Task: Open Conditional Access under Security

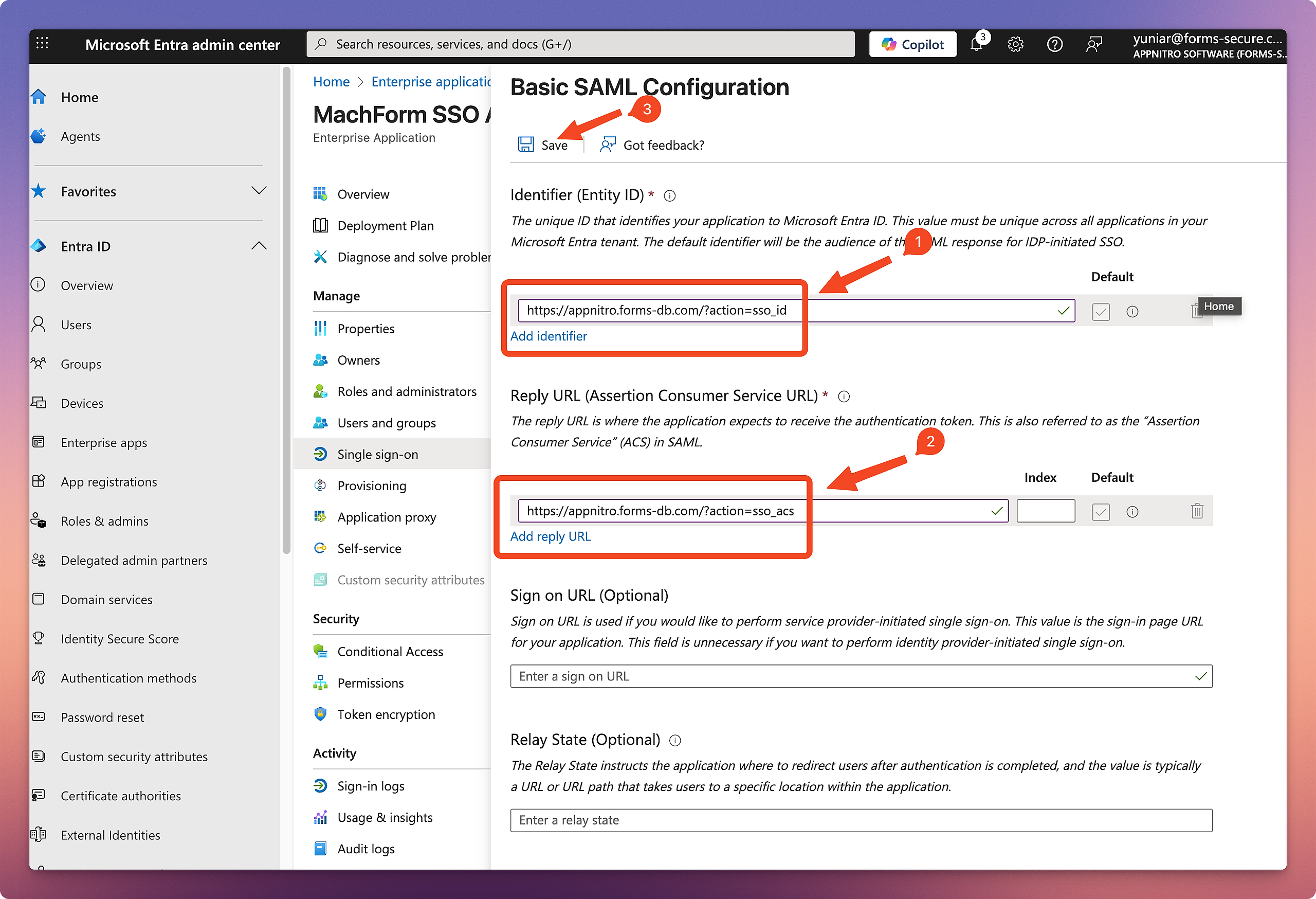Action: coord(390,652)
